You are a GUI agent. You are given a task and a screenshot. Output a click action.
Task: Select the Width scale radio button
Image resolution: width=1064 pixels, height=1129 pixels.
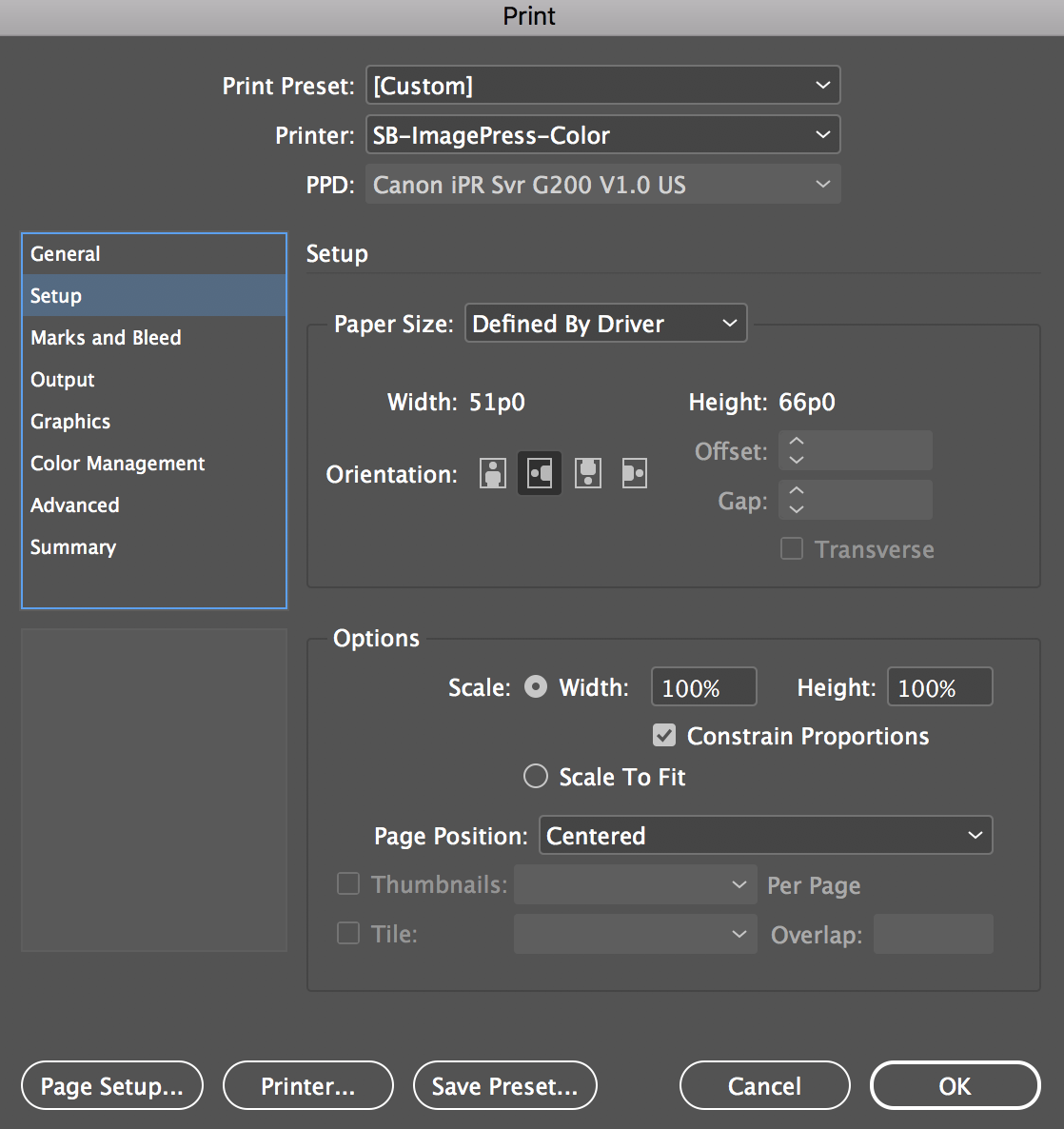(x=535, y=686)
